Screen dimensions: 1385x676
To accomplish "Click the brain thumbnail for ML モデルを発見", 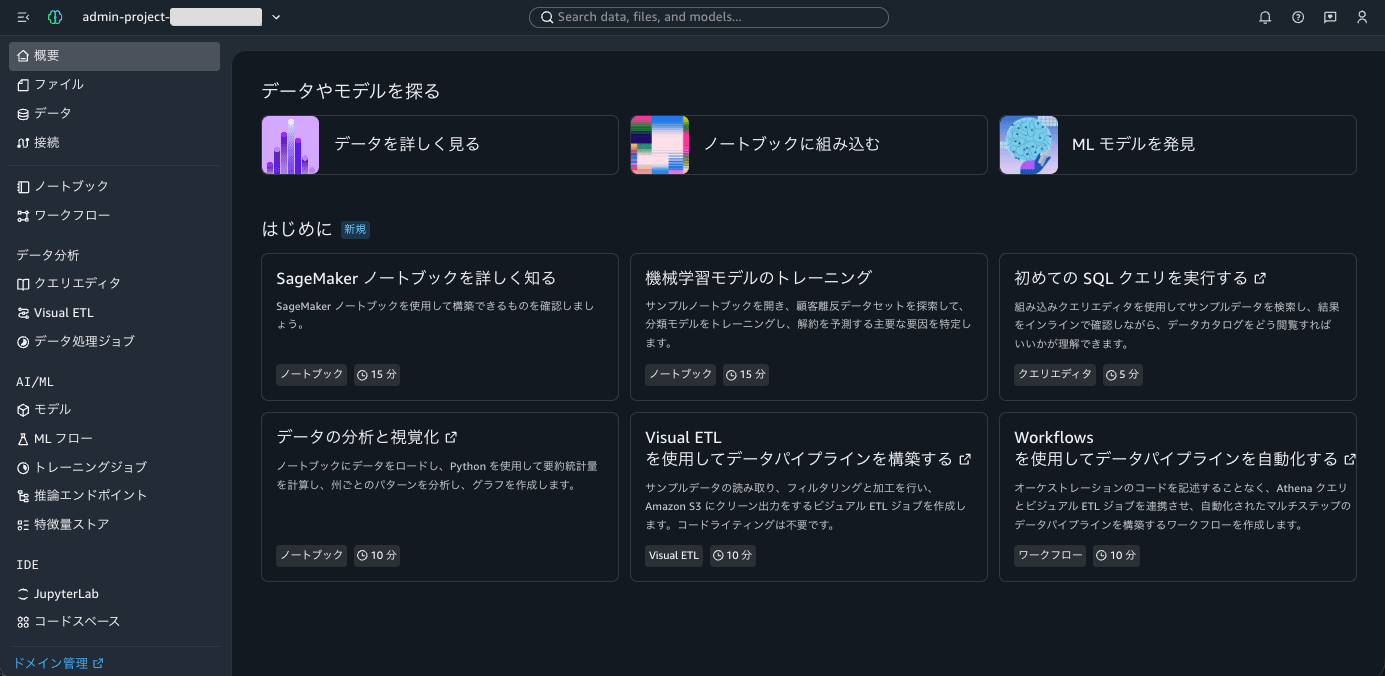I will click(x=1029, y=145).
